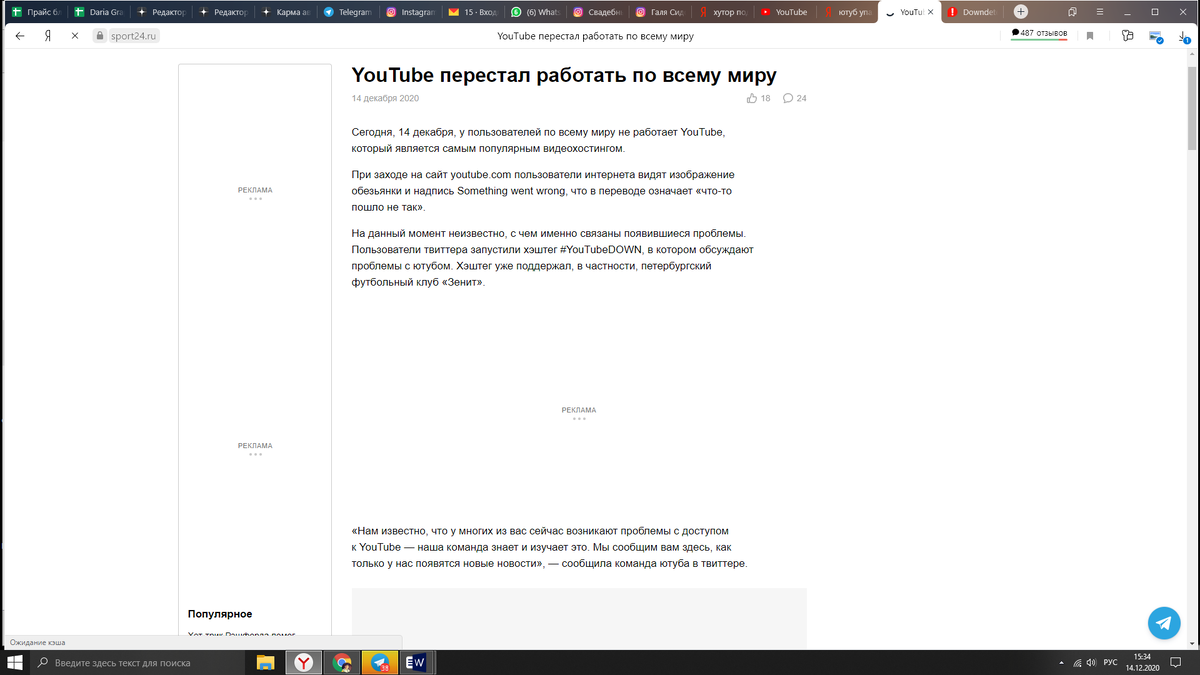Open the extensions icon next to the bookmark
The image size is (1200, 675).
1127,36
